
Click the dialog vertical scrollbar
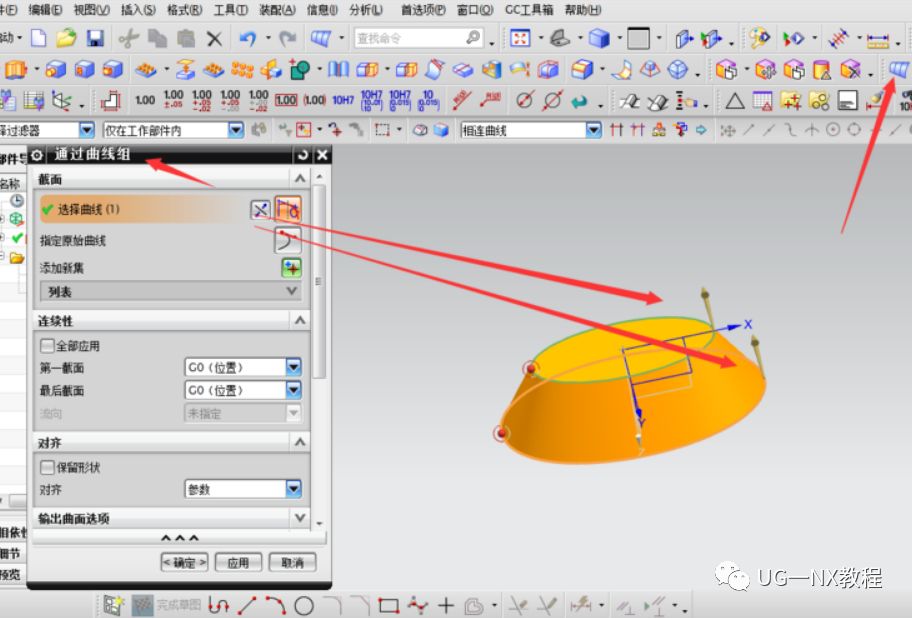(318, 282)
